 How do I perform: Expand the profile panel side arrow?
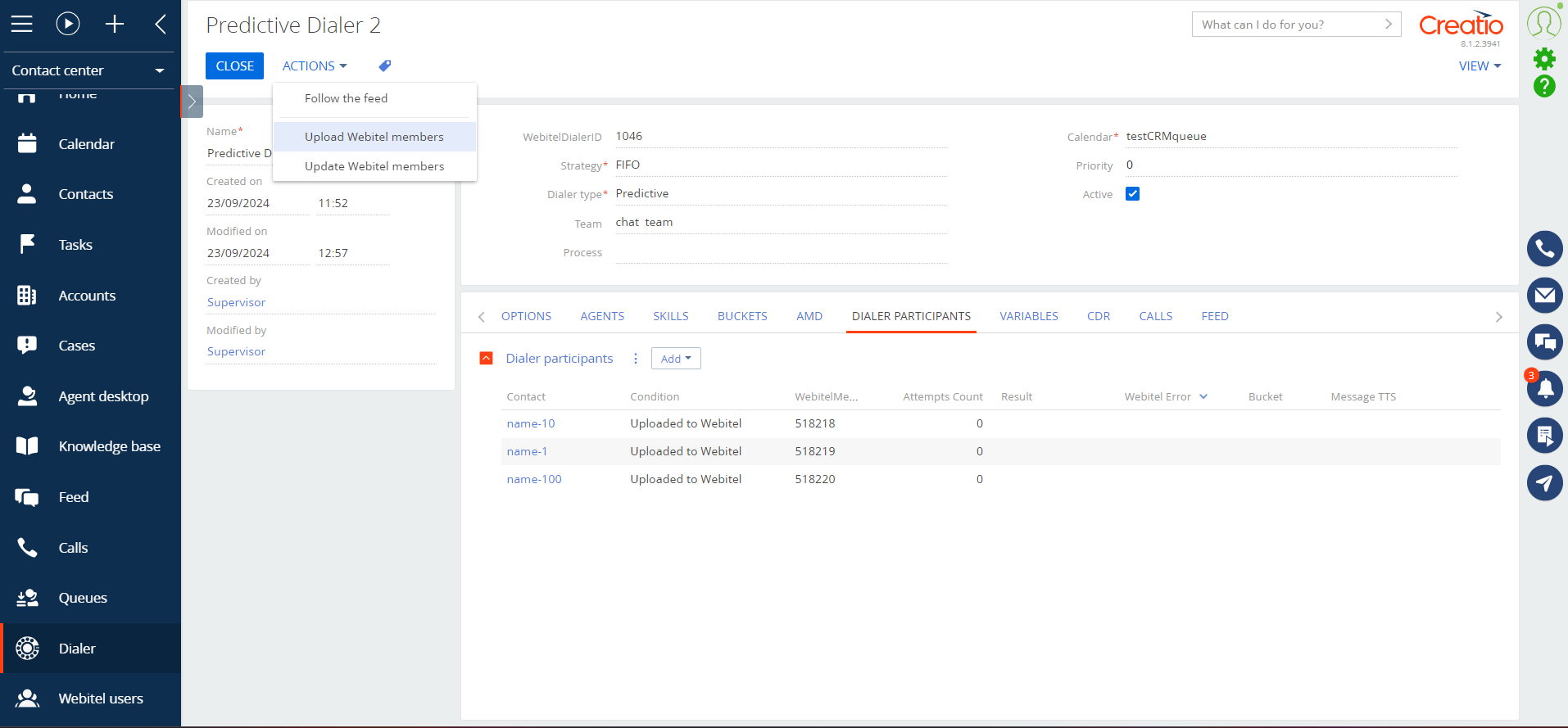192,102
